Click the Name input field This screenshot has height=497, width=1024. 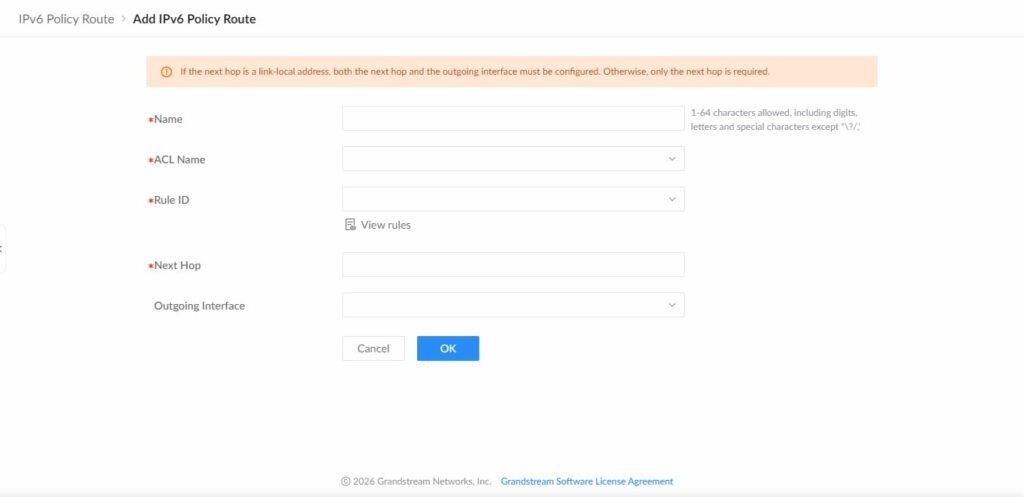pyautogui.click(x=513, y=118)
